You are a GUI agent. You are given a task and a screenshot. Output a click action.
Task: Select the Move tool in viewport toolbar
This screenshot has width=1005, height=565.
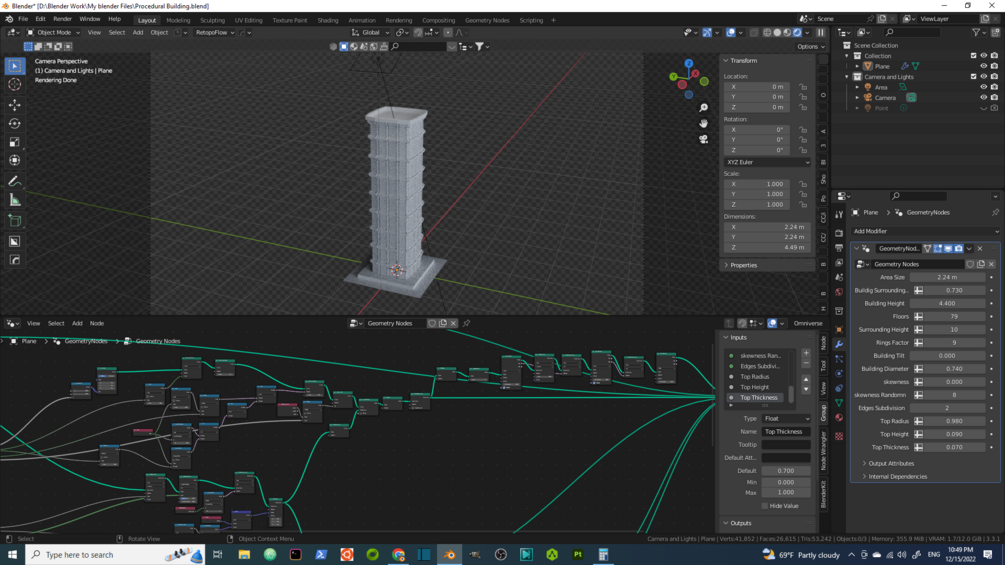tap(14, 105)
